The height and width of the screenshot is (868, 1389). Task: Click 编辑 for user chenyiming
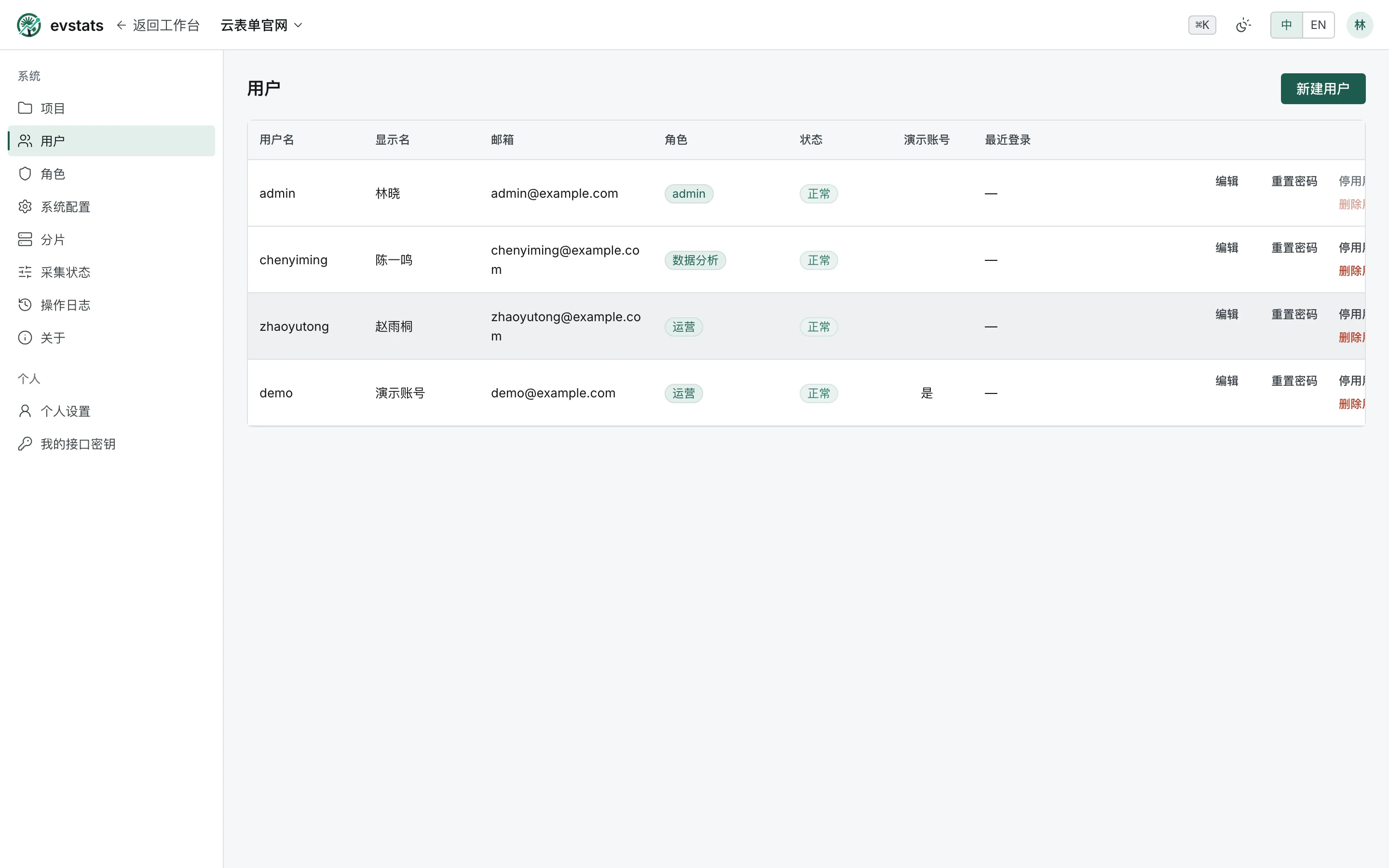coord(1226,248)
